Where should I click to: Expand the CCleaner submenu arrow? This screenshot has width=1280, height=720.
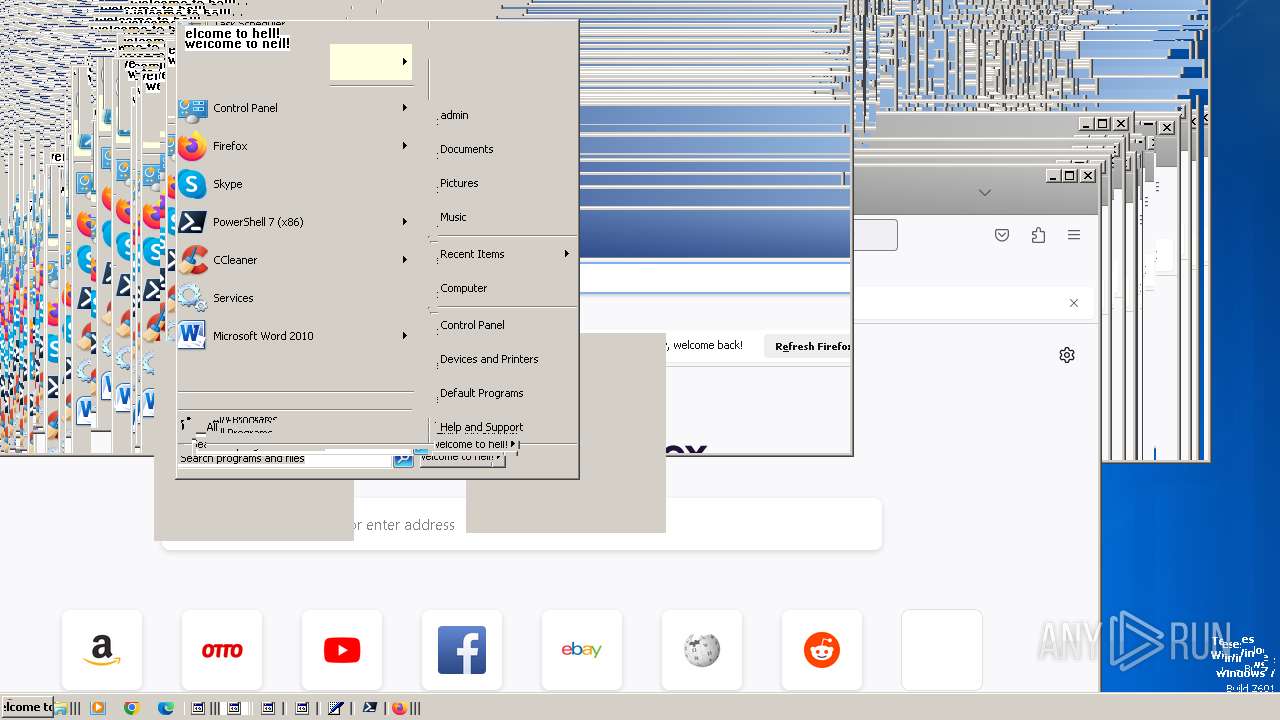click(x=405, y=260)
